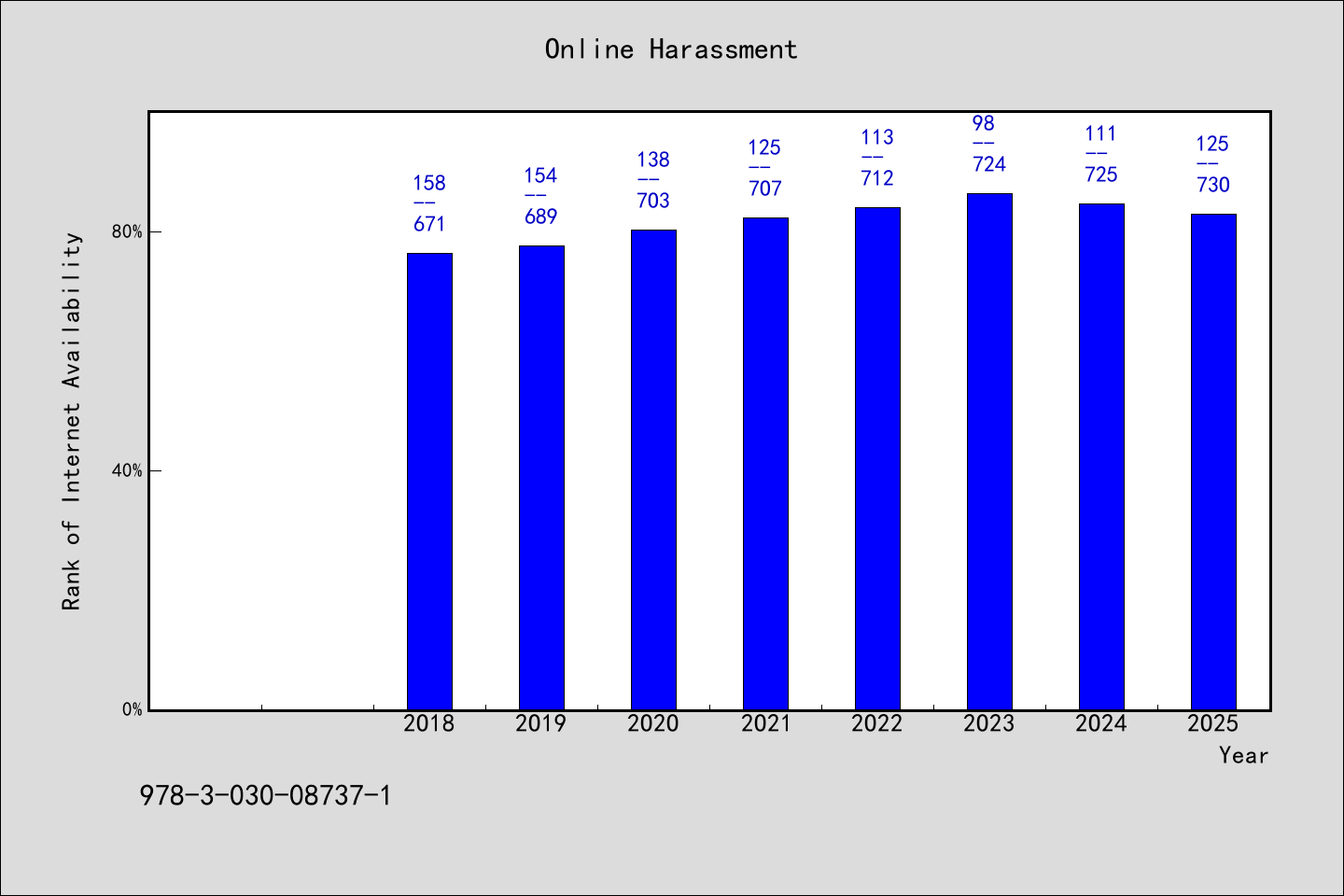
Task: Select the 2021 bar
Action: click(765, 464)
